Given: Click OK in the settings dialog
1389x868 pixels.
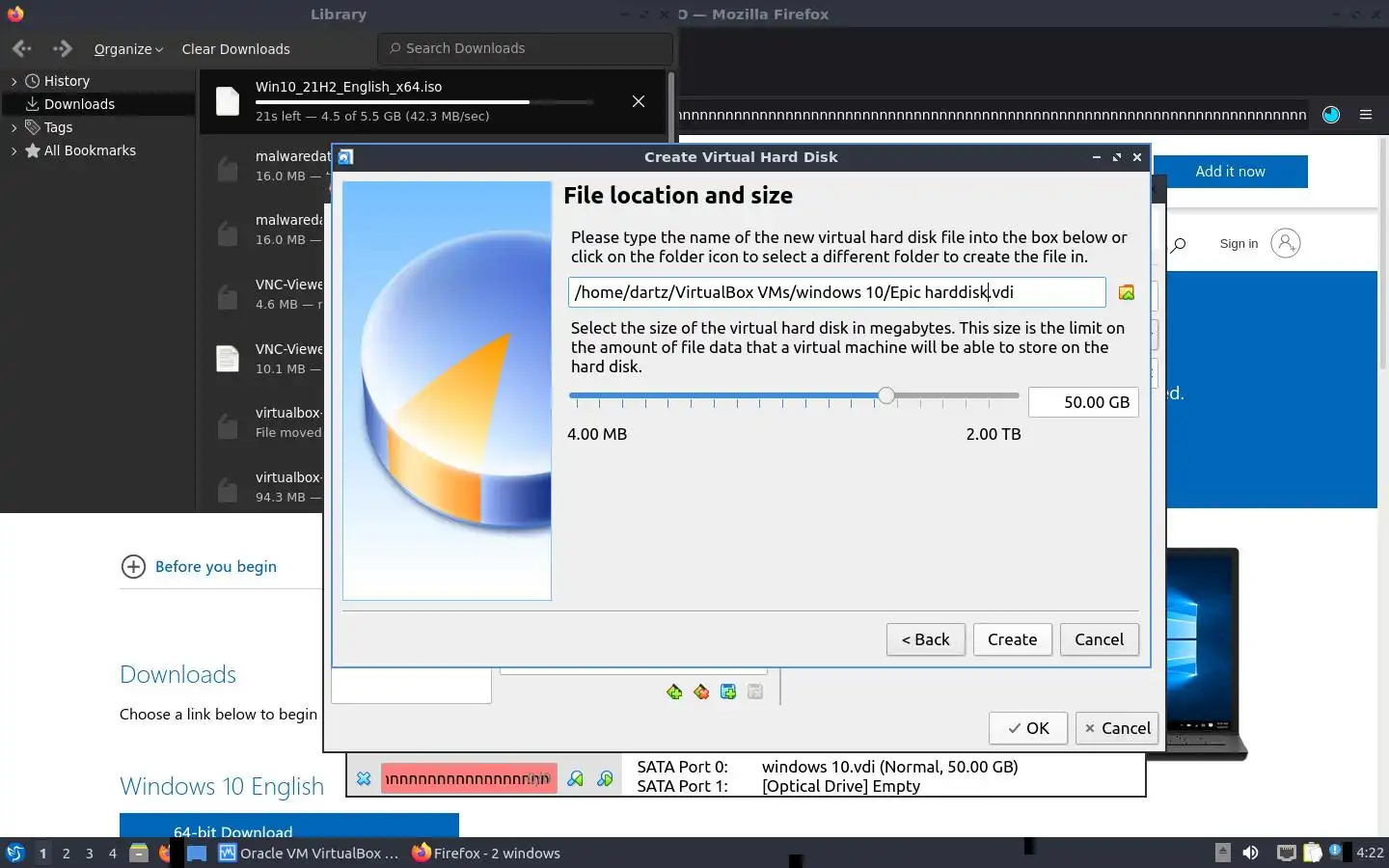Looking at the screenshot, I should click(x=1028, y=728).
